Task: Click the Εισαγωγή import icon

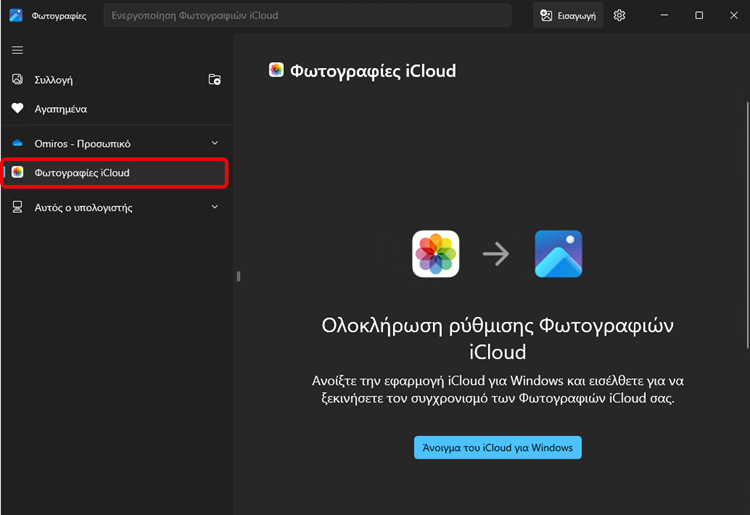Action: tap(546, 15)
